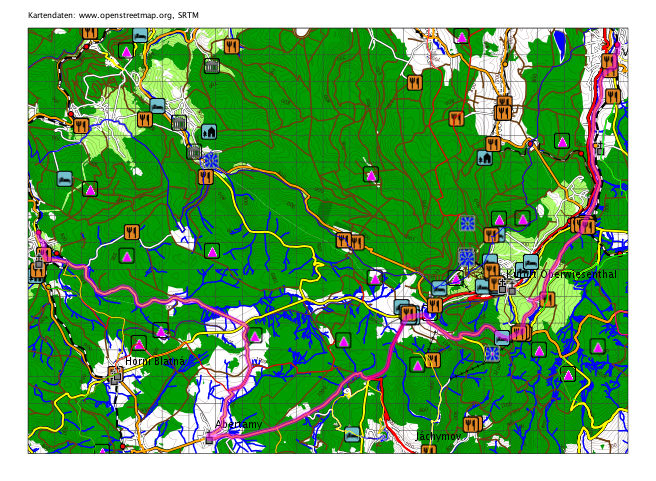Select the peak triangle northeast of the upper-right cabin
This screenshot has width=656, height=481.
[562, 141]
